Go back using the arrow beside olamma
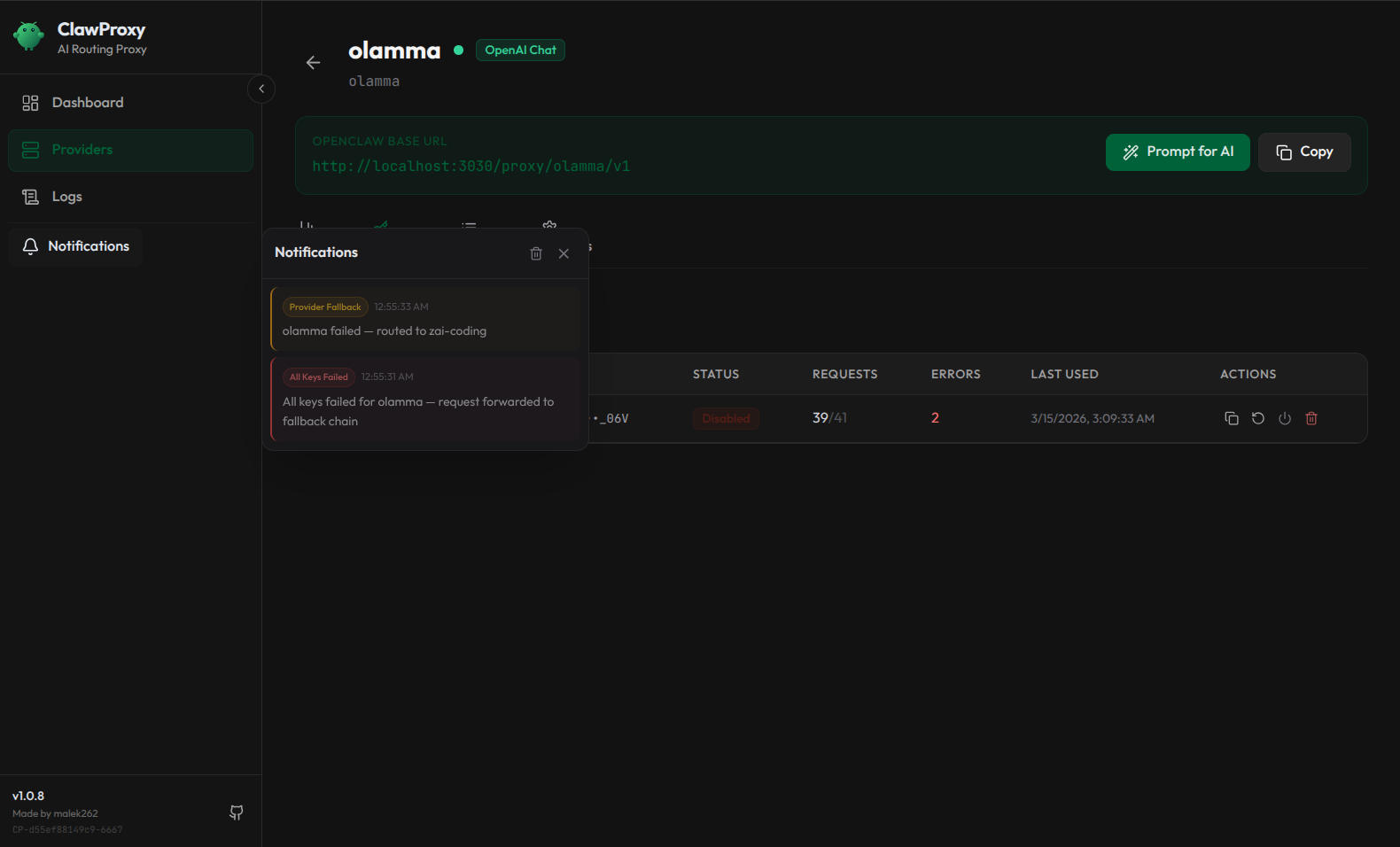Image resolution: width=1400 pixels, height=847 pixels. pos(313,62)
